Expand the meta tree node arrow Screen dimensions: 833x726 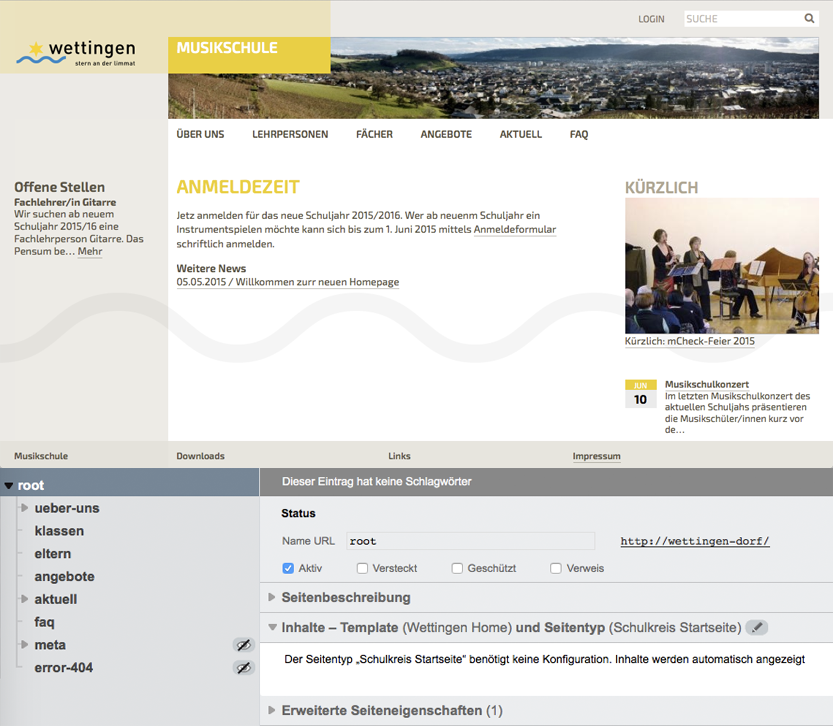(x=24, y=645)
